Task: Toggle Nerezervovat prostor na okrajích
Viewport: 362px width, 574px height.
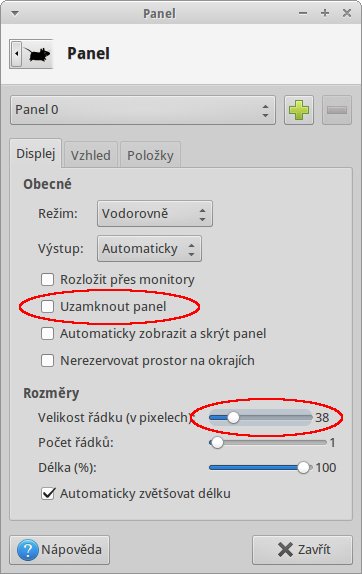Action: click(x=48, y=361)
